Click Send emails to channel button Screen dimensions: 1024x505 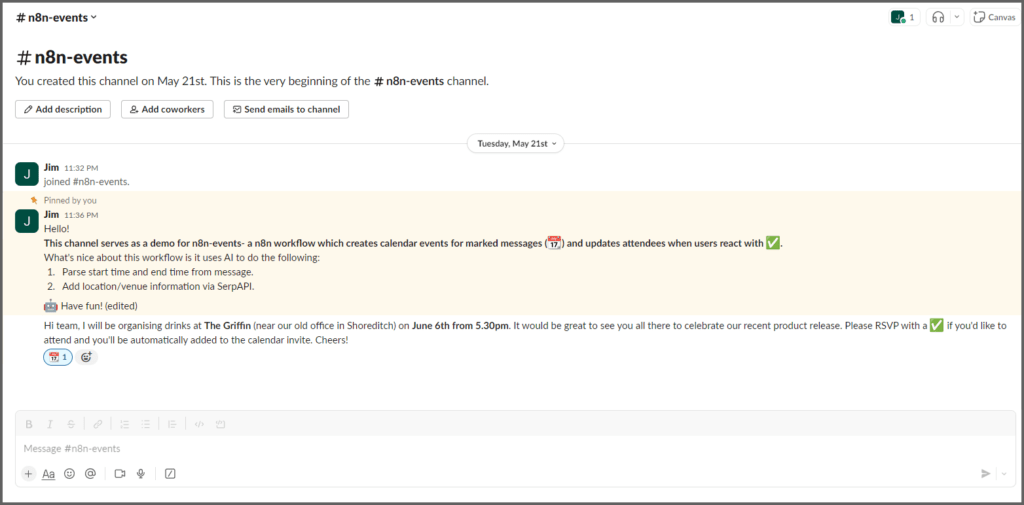pyautogui.click(x=286, y=109)
